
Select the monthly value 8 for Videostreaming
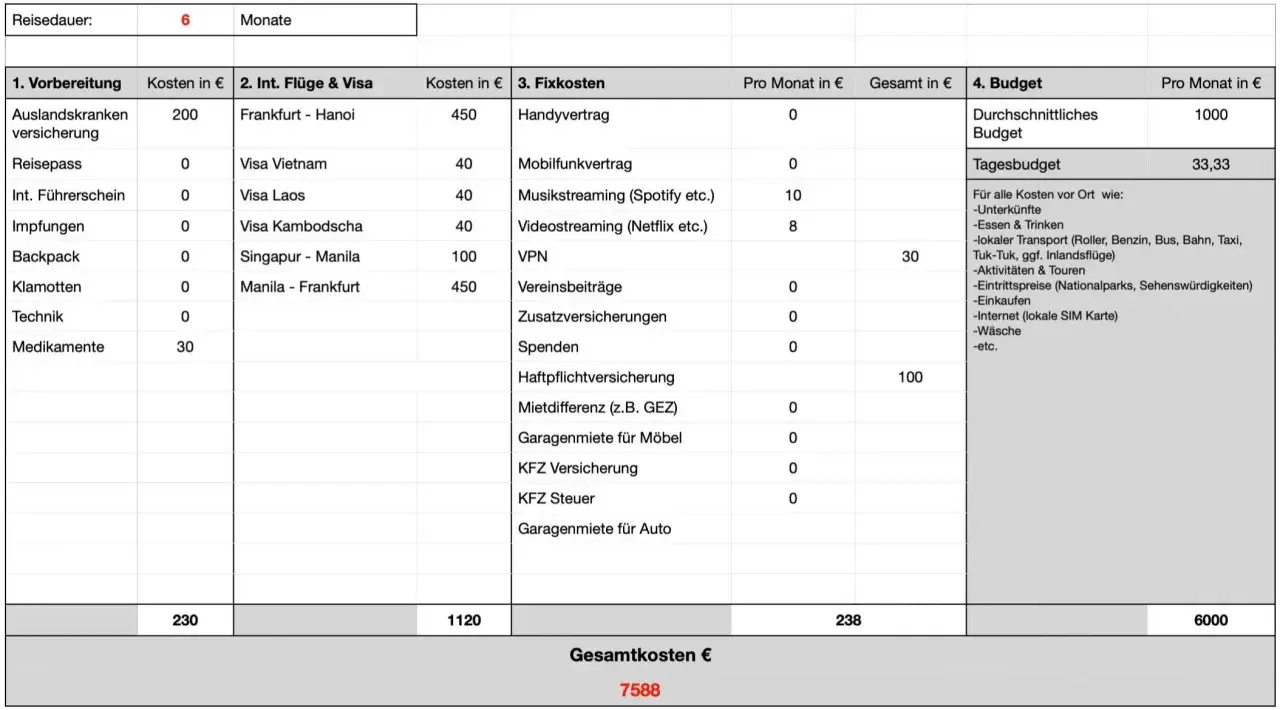(793, 226)
